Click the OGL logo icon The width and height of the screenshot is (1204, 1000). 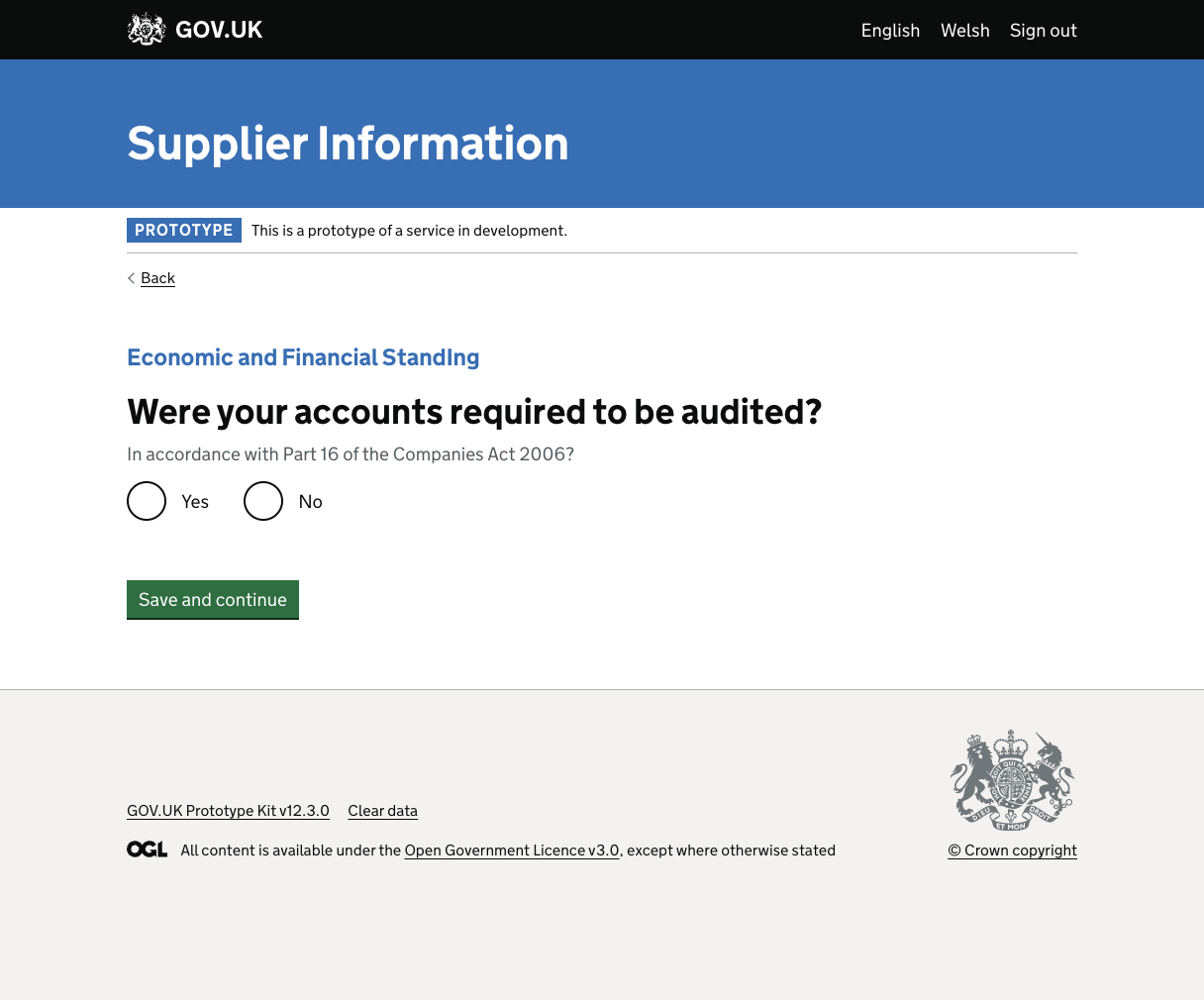pyautogui.click(x=147, y=850)
